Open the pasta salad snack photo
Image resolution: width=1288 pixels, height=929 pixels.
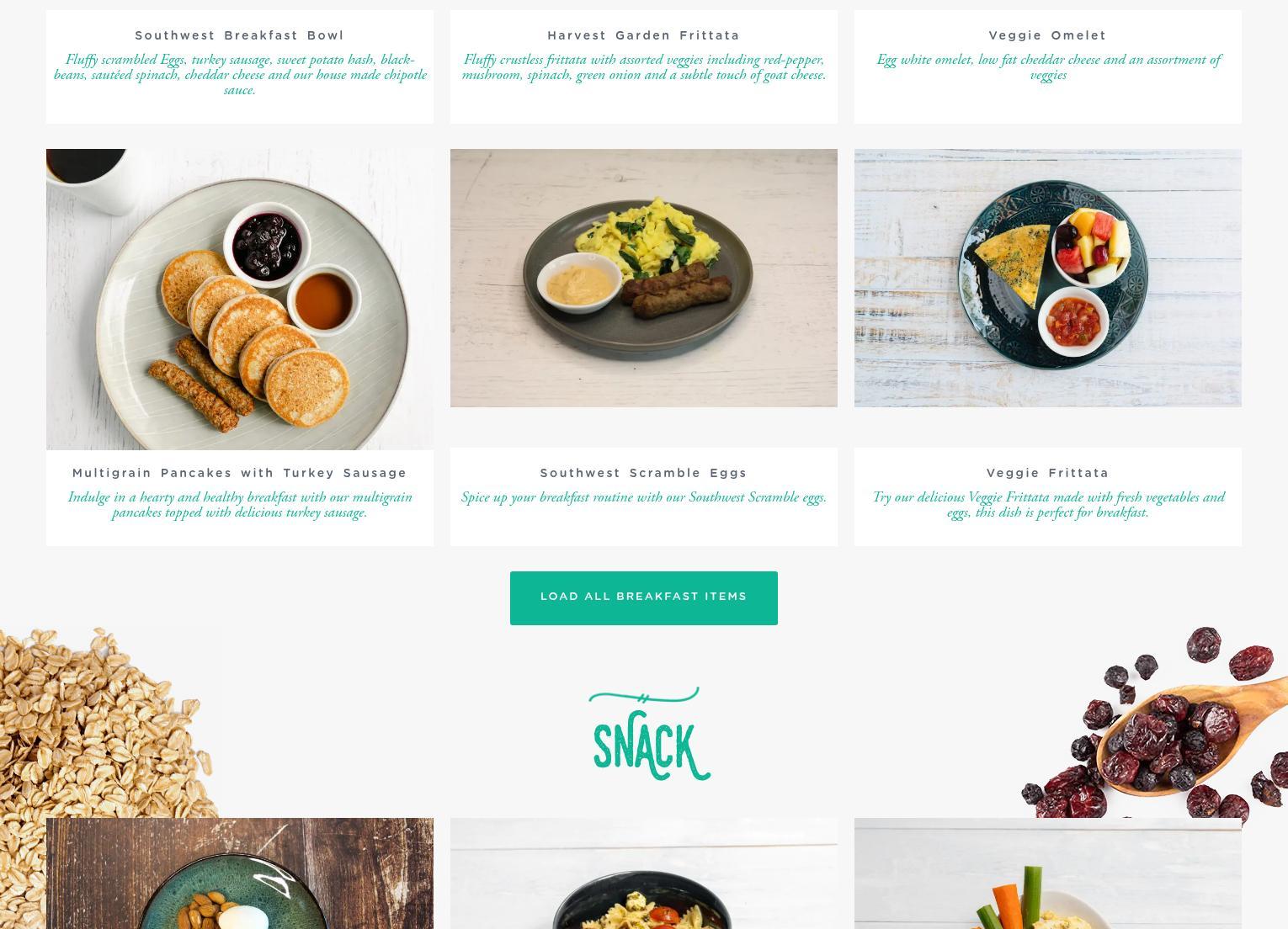coord(643,873)
